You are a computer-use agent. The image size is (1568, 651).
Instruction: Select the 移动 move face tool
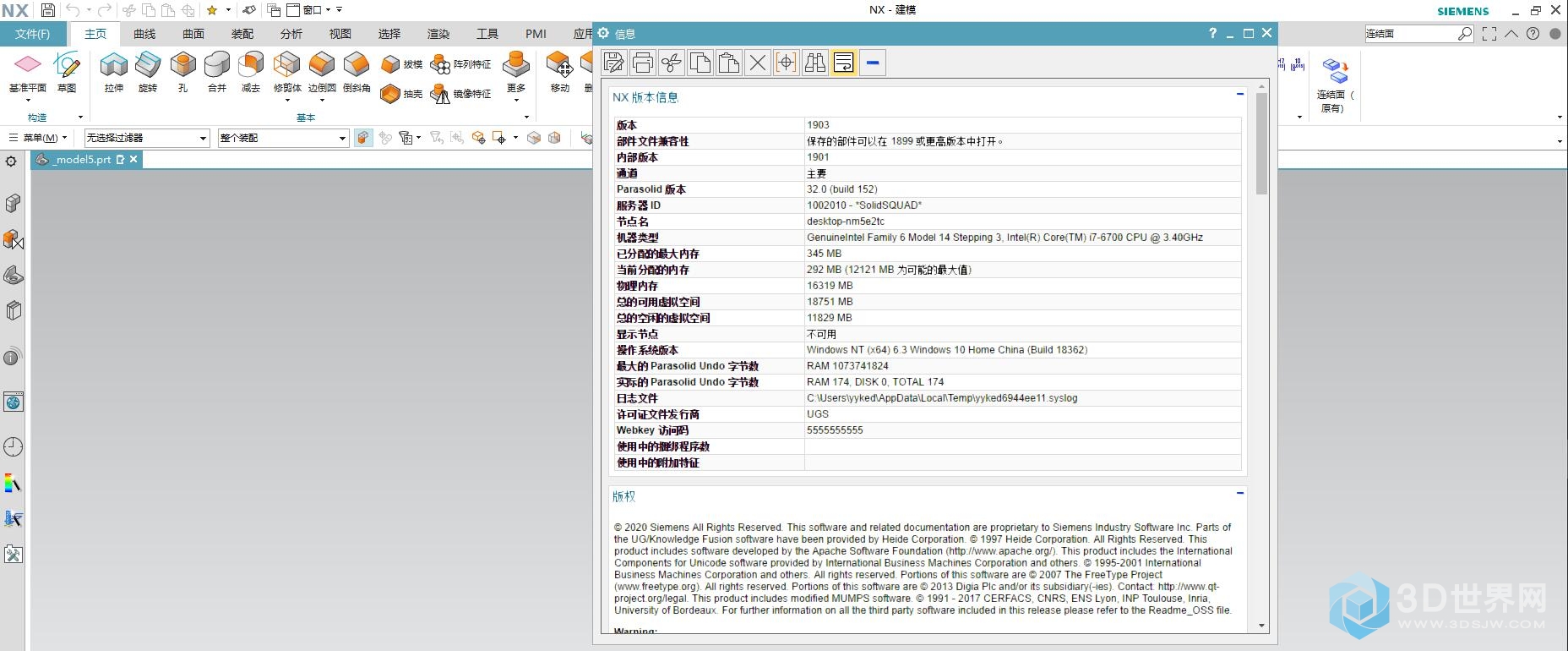pos(559,73)
